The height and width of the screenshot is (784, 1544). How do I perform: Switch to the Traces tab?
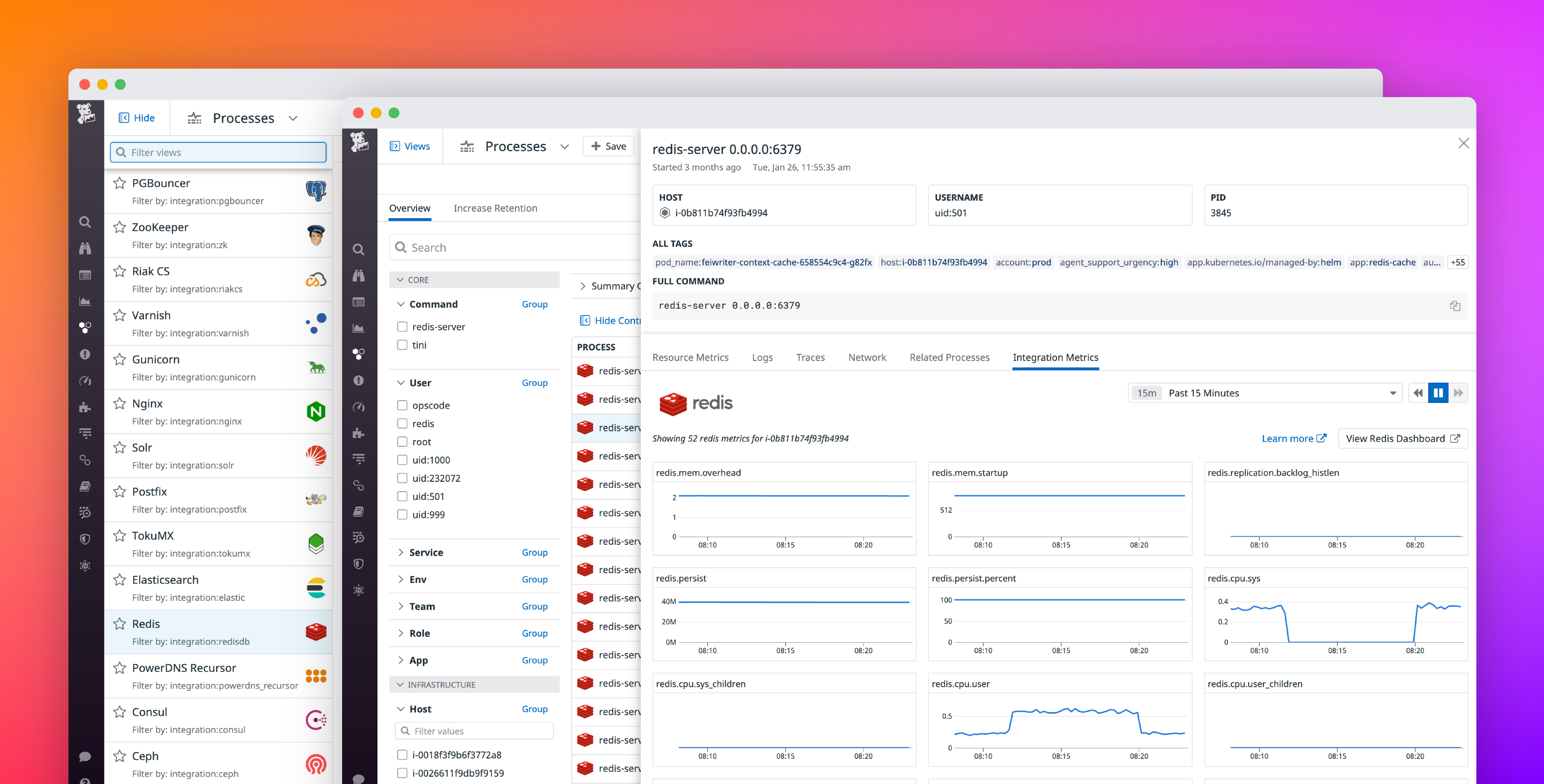tap(810, 357)
